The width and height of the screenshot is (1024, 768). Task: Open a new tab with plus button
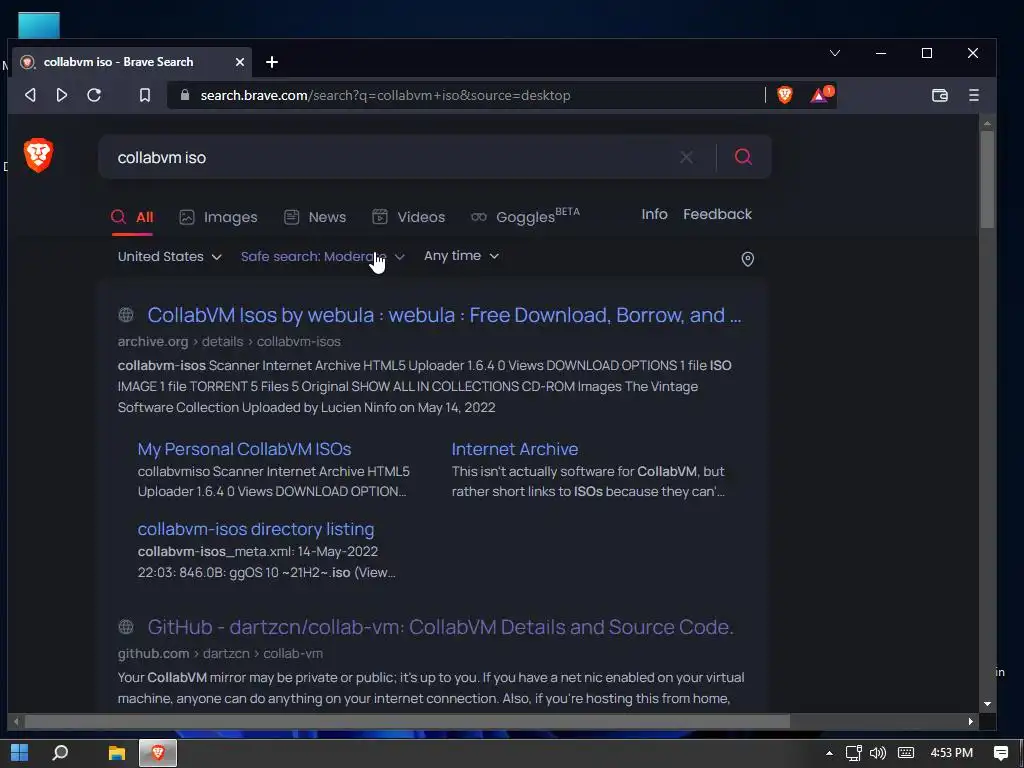(x=272, y=62)
